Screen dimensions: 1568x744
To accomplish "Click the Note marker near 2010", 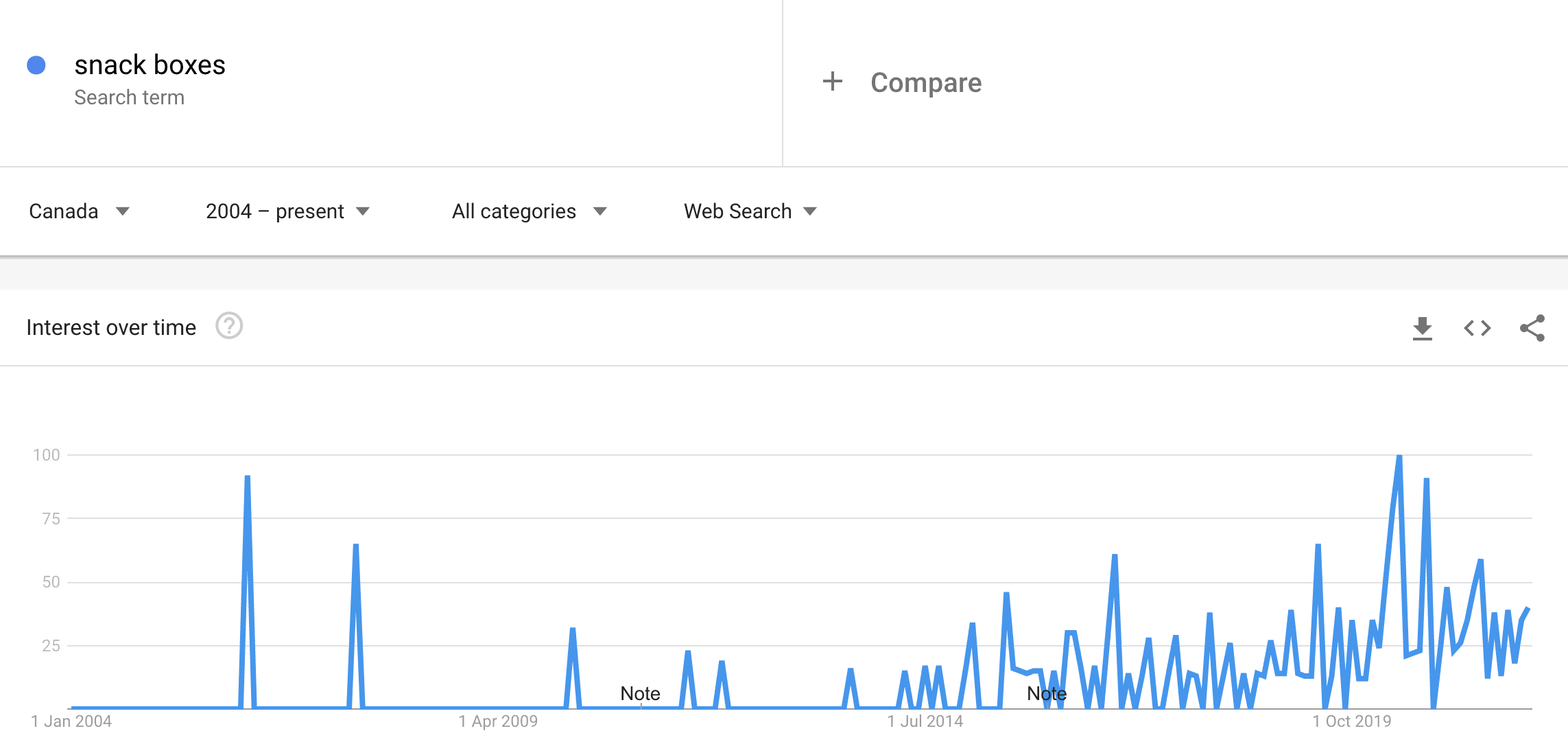I will (x=640, y=694).
